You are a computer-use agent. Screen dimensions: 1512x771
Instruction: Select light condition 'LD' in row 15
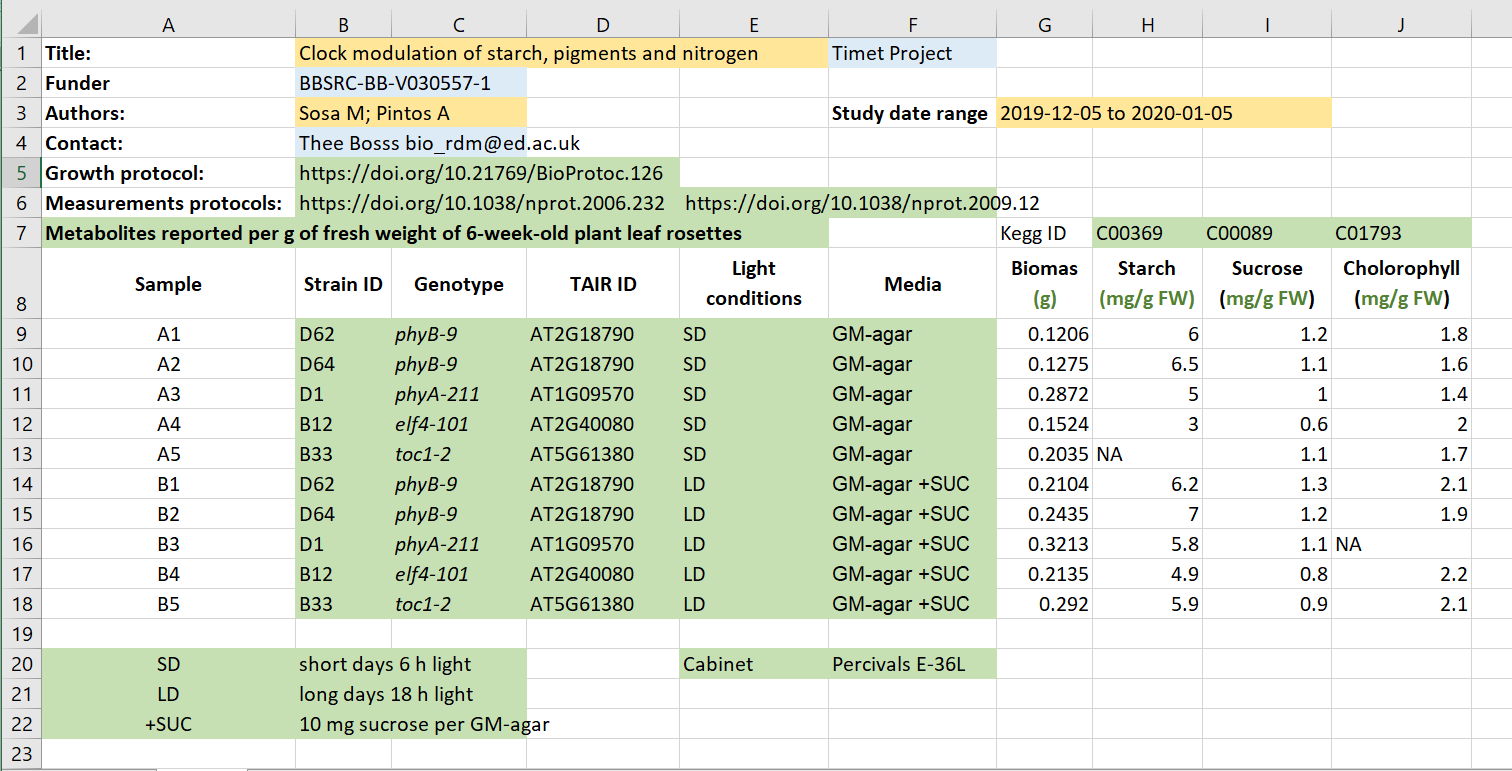753,514
